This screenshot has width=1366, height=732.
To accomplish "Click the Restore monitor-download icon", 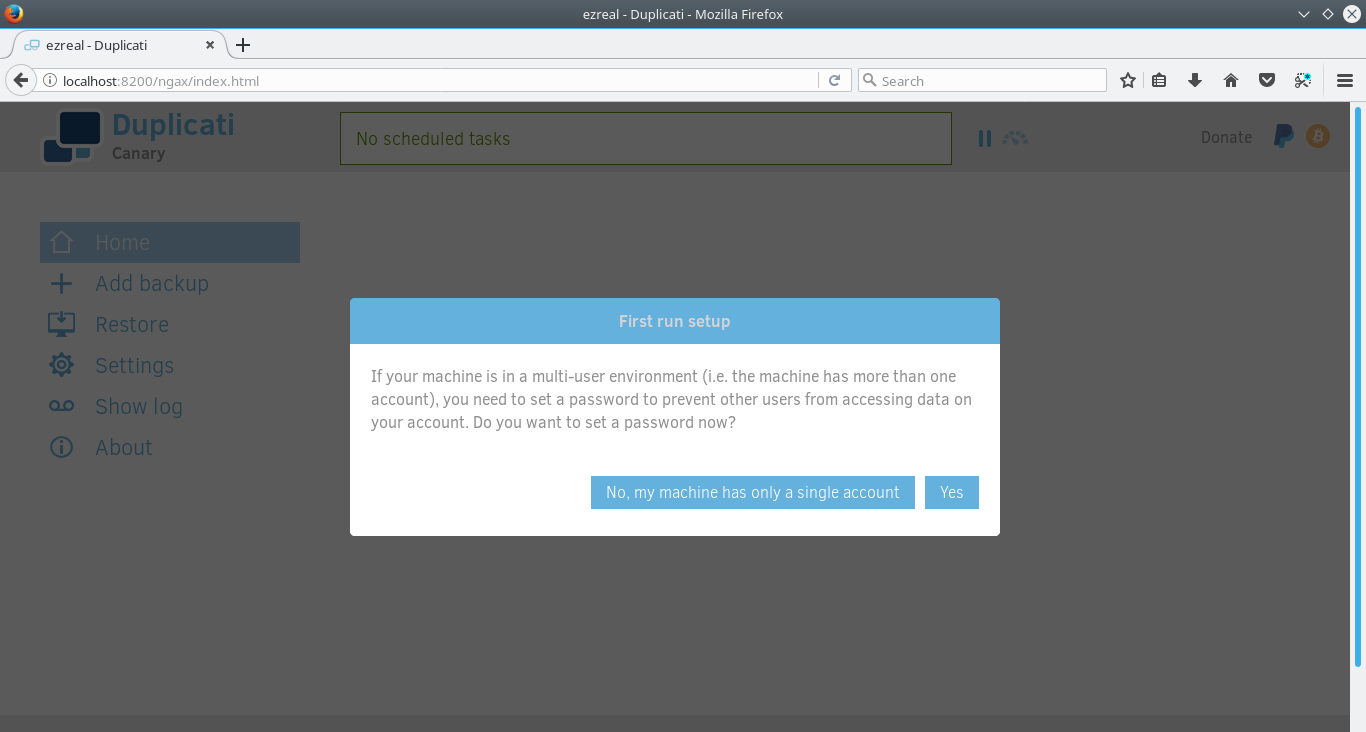I will coord(61,324).
